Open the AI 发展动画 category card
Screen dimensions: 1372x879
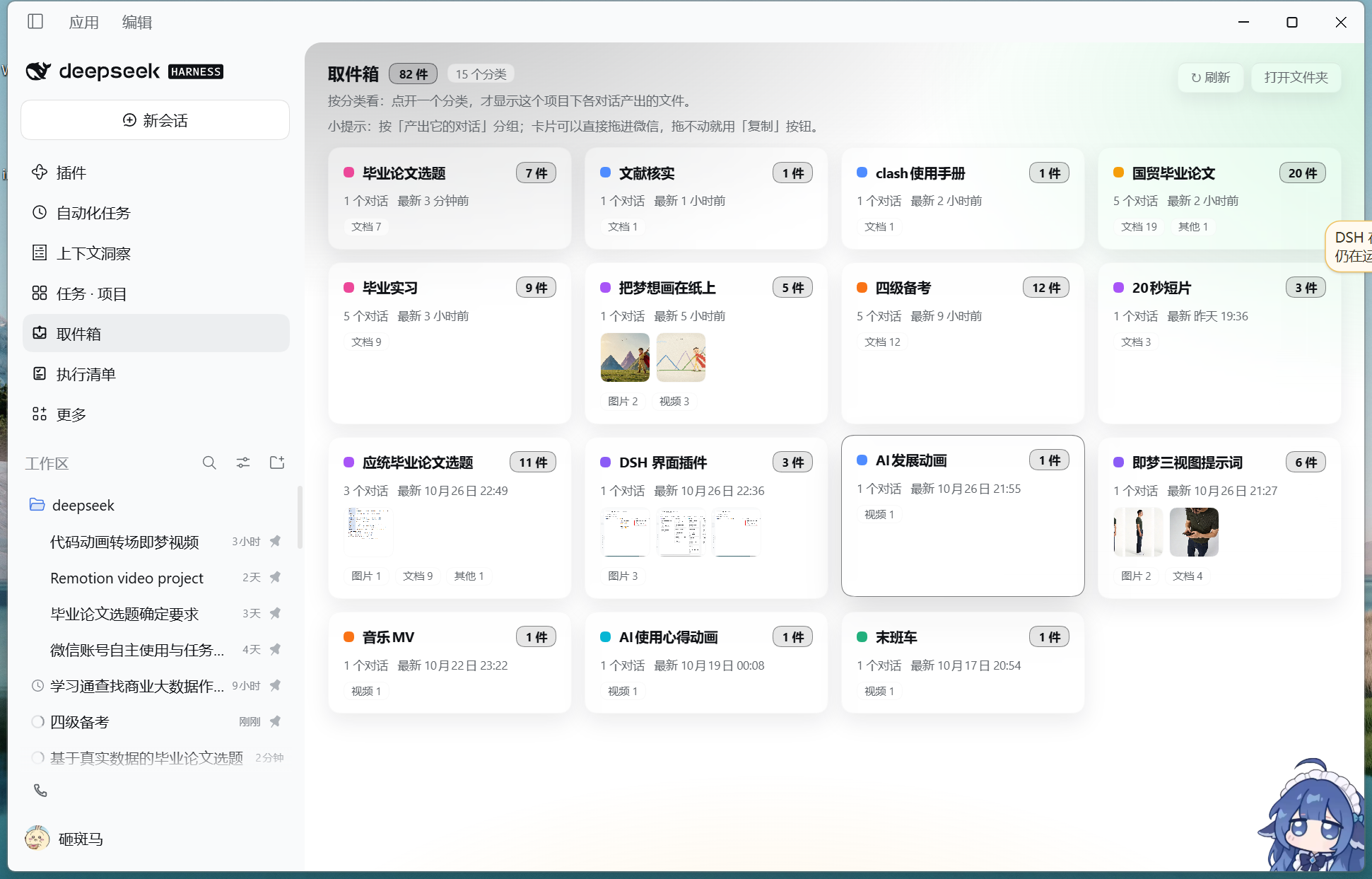[963, 516]
